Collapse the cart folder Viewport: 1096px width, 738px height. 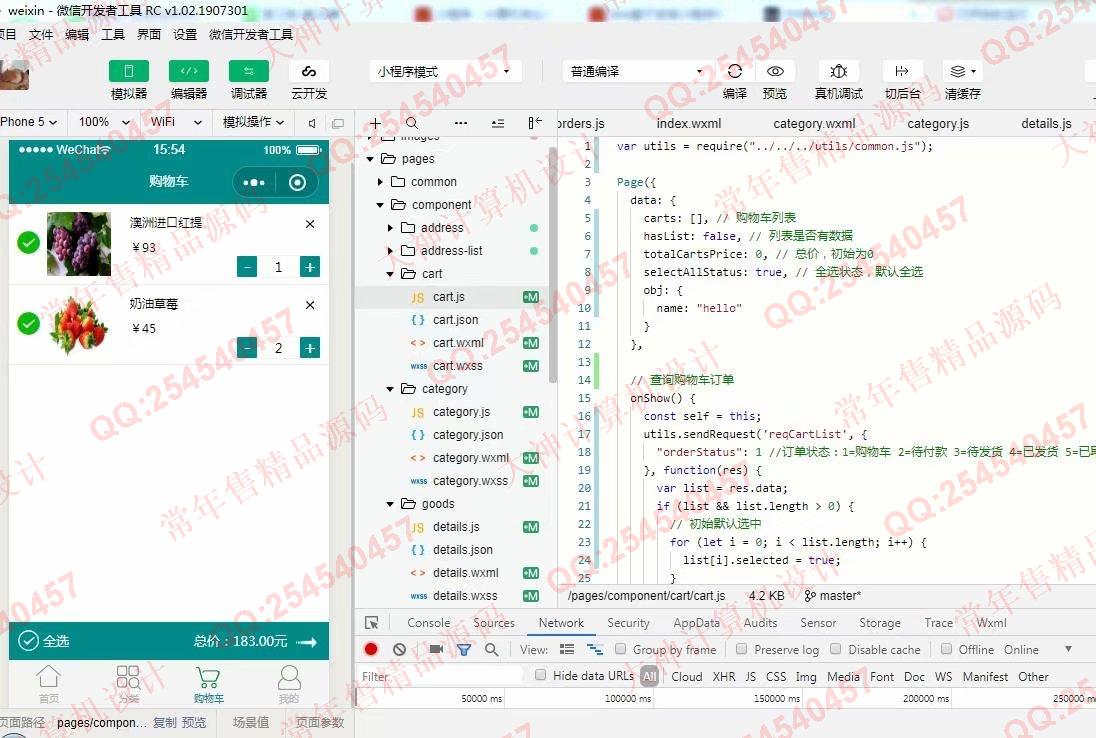pyautogui.click(x=390, y=274)
